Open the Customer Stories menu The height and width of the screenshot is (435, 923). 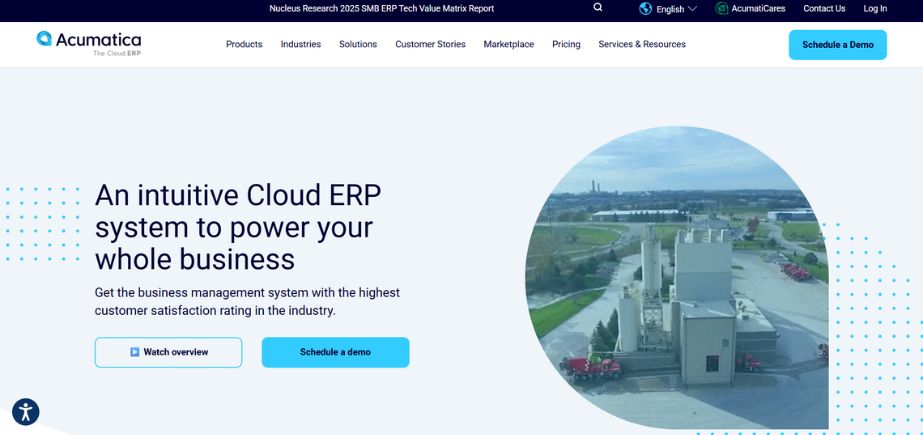(430, 44)
